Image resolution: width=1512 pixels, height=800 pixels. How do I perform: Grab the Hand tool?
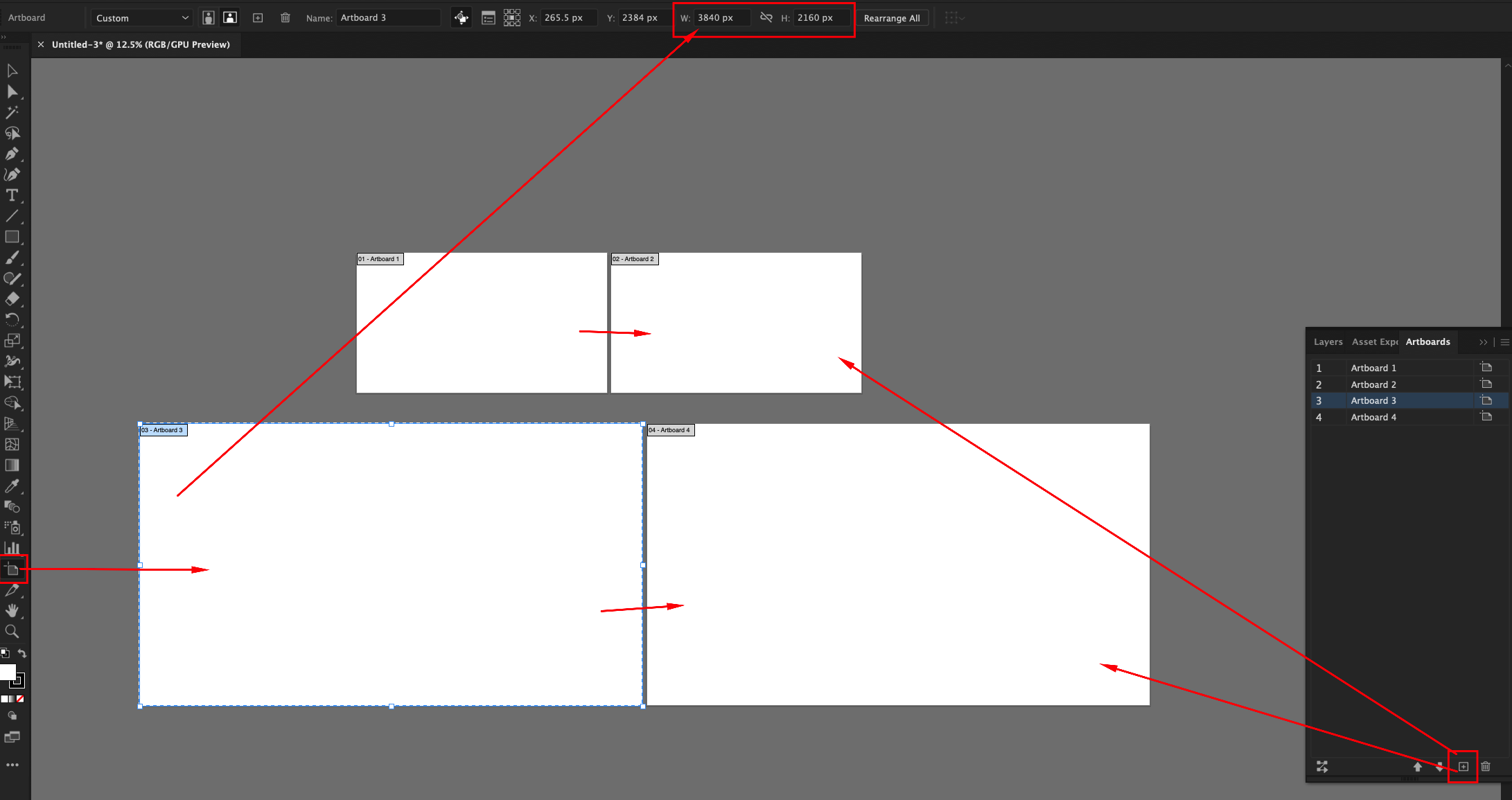tap(12, 610)
